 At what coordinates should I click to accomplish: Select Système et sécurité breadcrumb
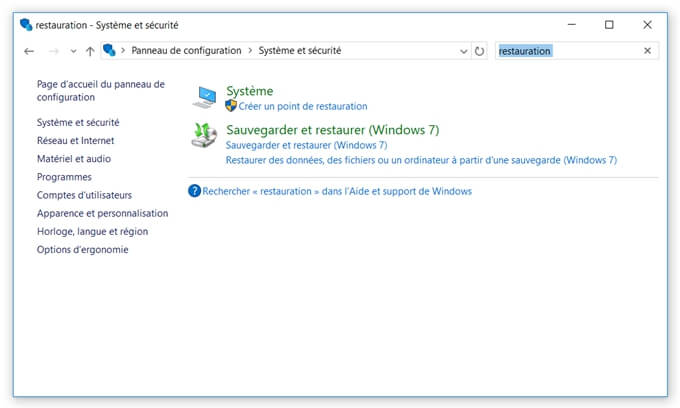[300, 50]
